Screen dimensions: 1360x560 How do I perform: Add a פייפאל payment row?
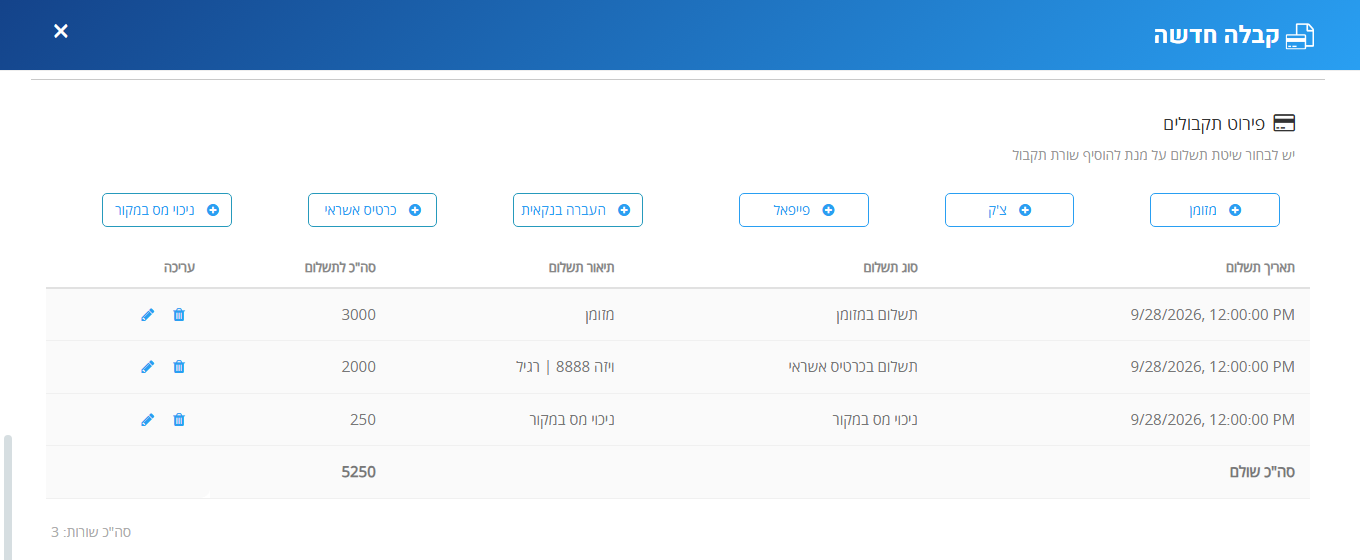pyautogui.click(x=804, y=210)
